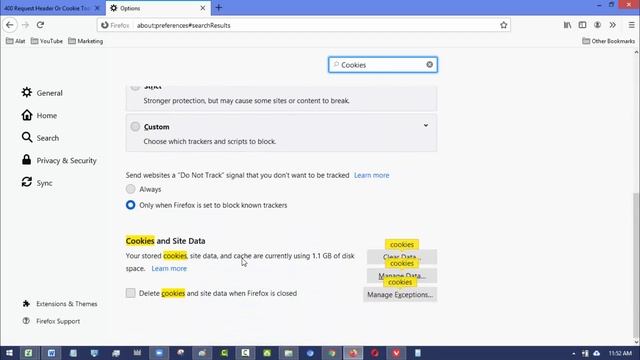Open the Sync settings category
This screenshot has height=360, width=640.
tap(37, 183)
